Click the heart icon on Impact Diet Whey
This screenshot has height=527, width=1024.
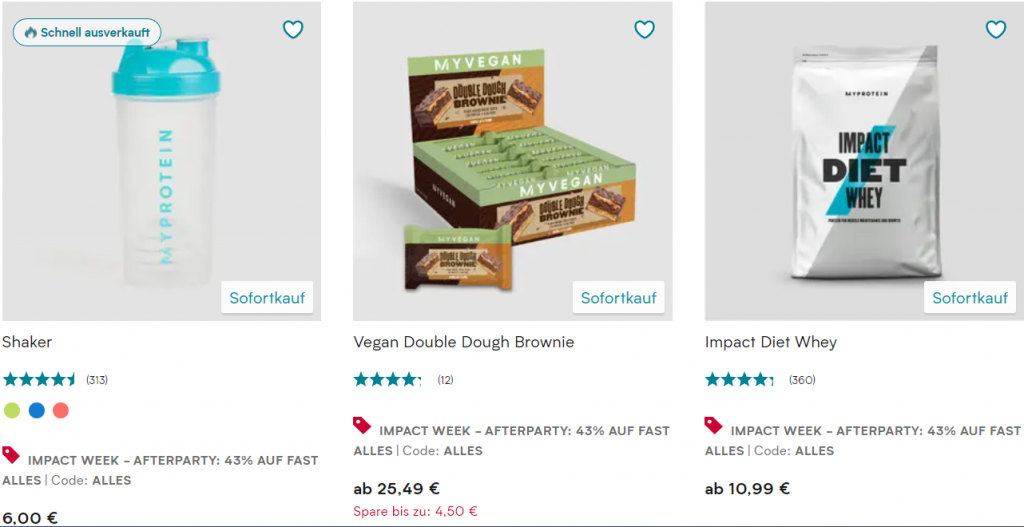pyautogui.click(x=995, y=29)
